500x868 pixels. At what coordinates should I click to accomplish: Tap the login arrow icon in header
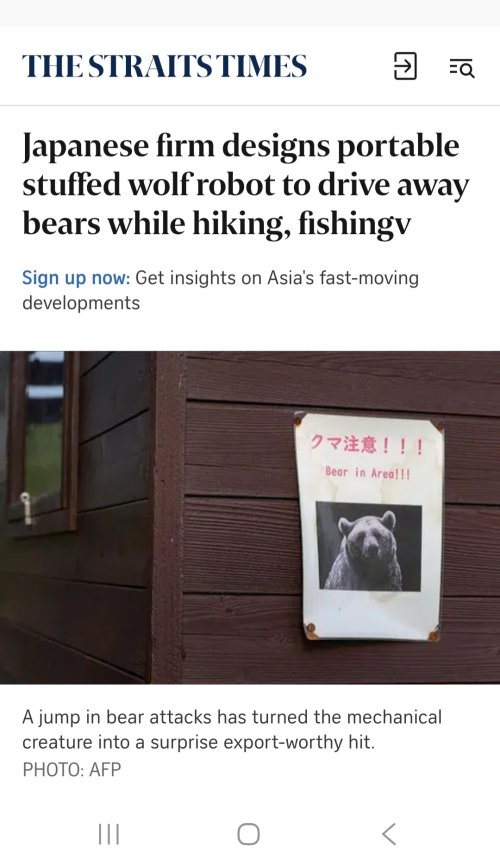[405, 66]
